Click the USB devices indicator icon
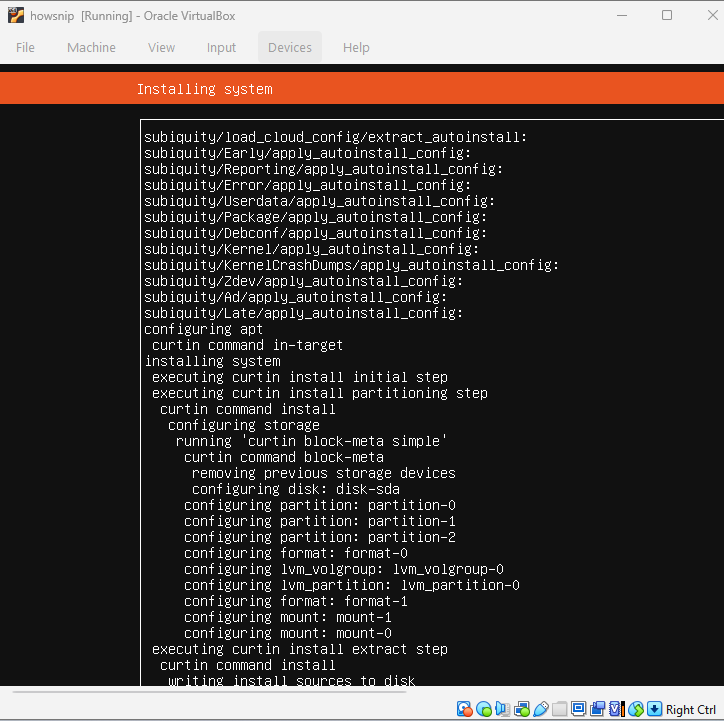 click(541, 709)
